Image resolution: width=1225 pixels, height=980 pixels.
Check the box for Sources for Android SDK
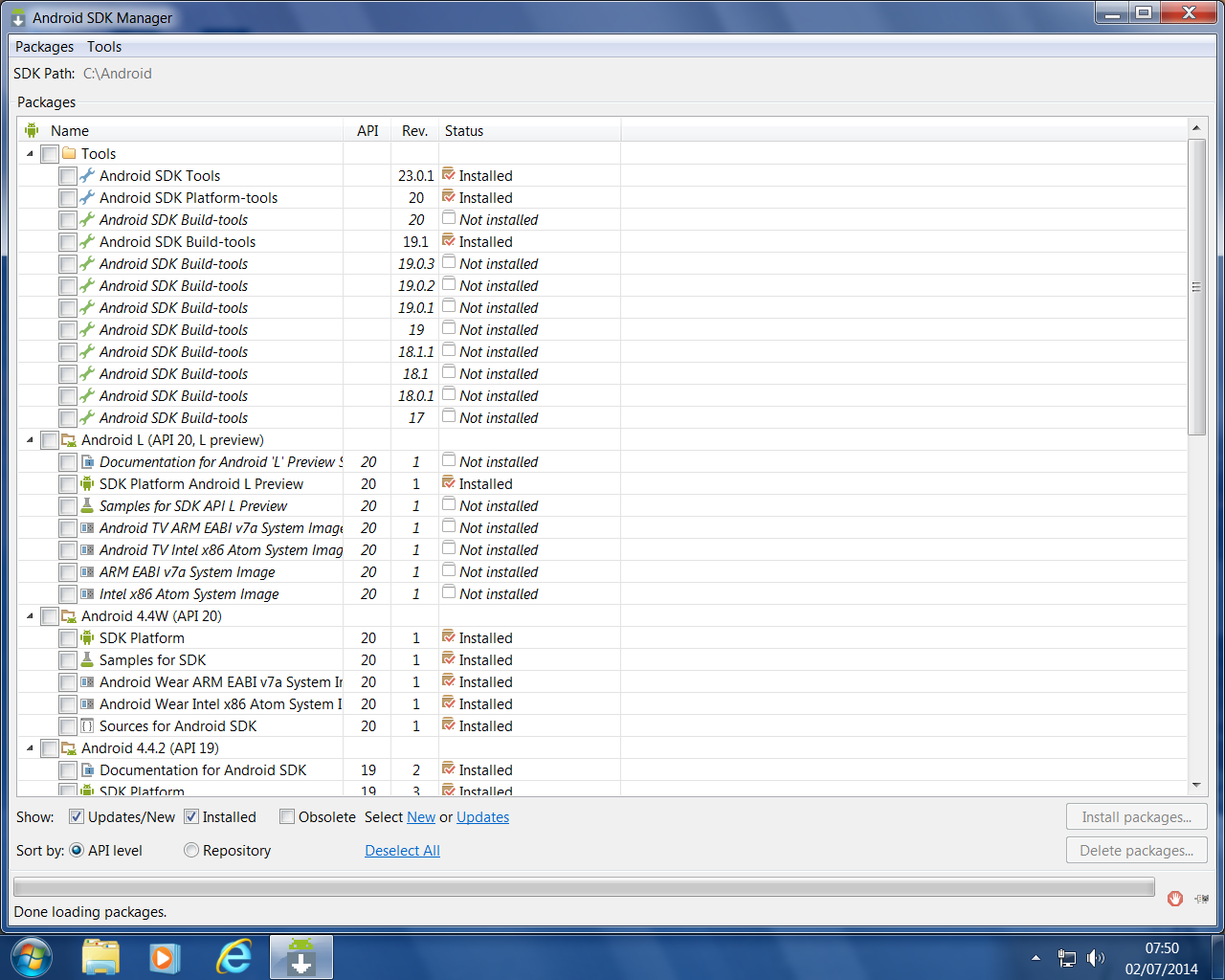click(x=68, y=726)
